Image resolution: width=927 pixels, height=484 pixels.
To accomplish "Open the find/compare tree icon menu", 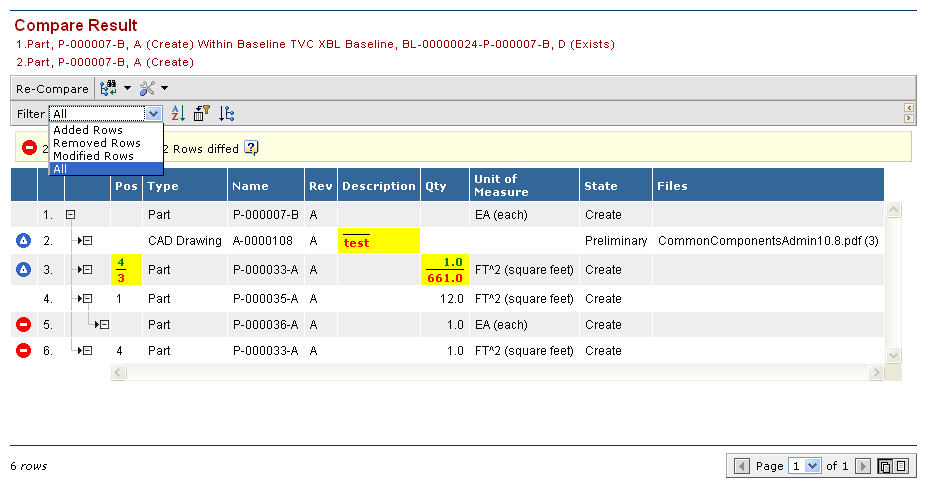I will [108, 89].
